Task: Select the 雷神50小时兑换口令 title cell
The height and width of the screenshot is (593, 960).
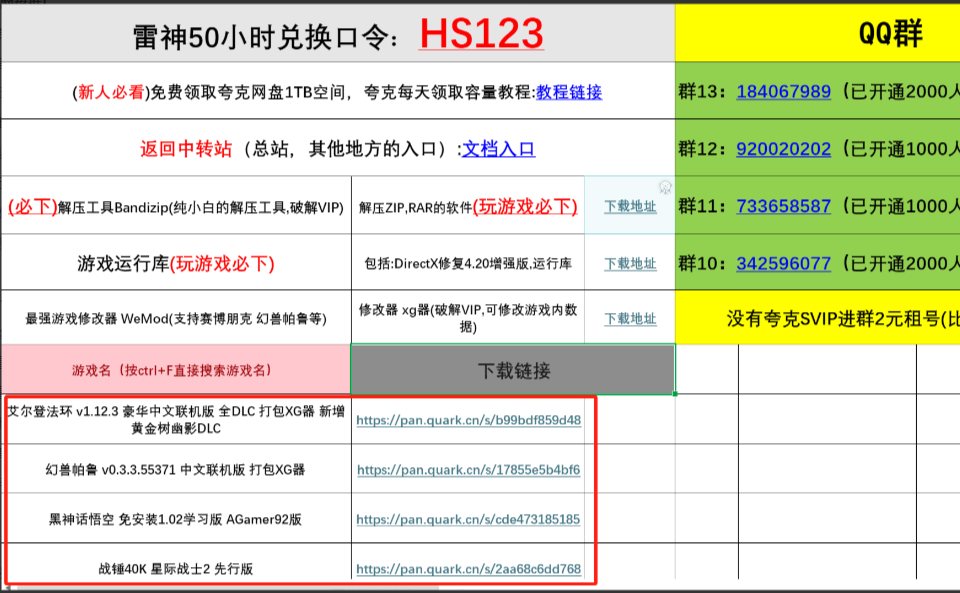Action: coord(338,33)
